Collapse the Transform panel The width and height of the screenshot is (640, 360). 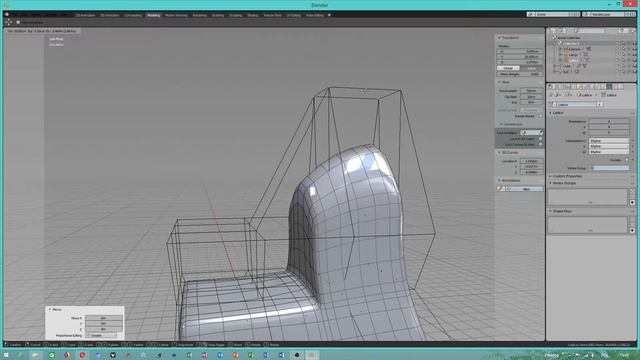(x=498, y=37)
